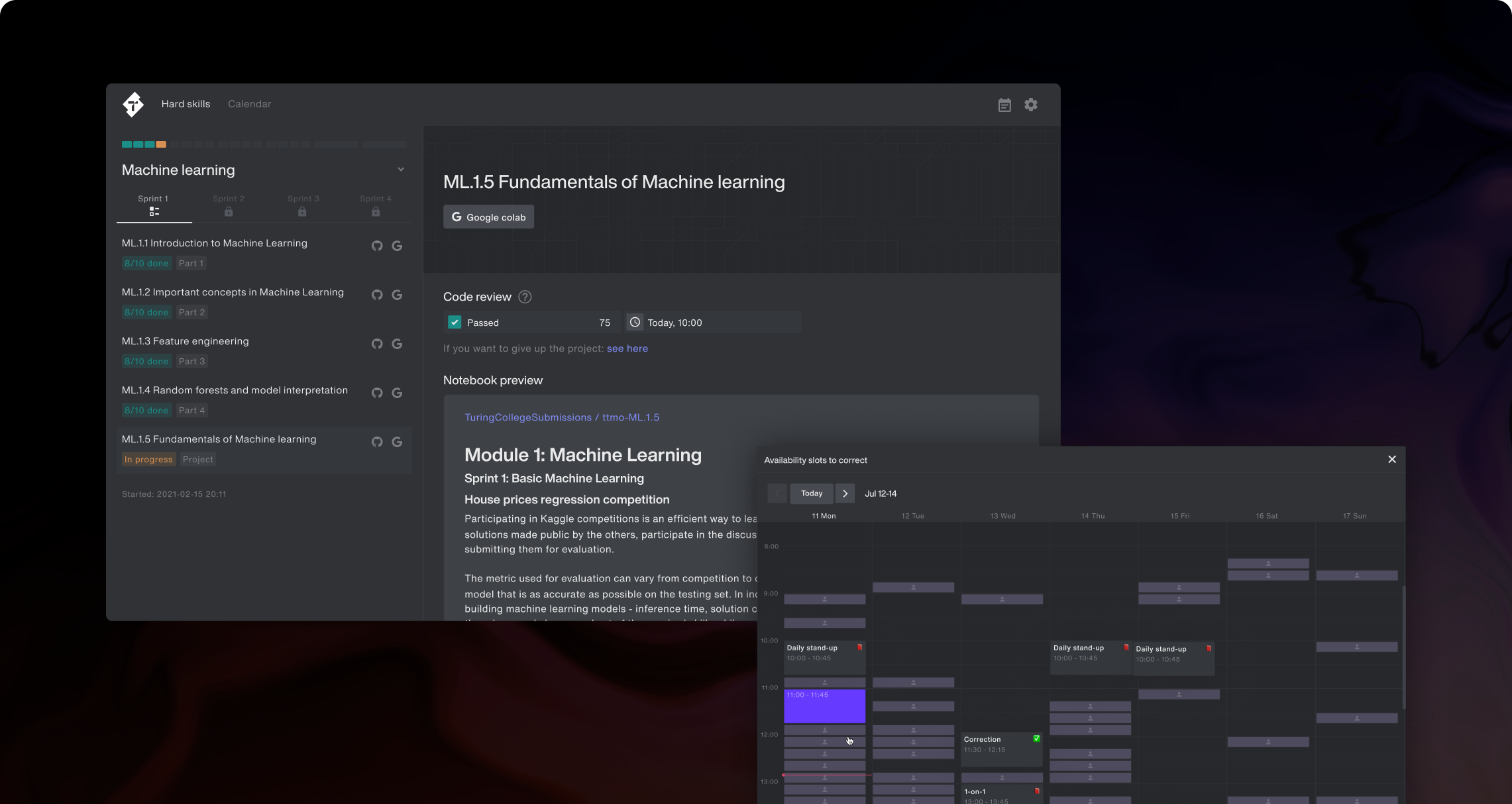Click green check on Correction event
This screenshot has height=804, width=1512.
pos(1036,738)
